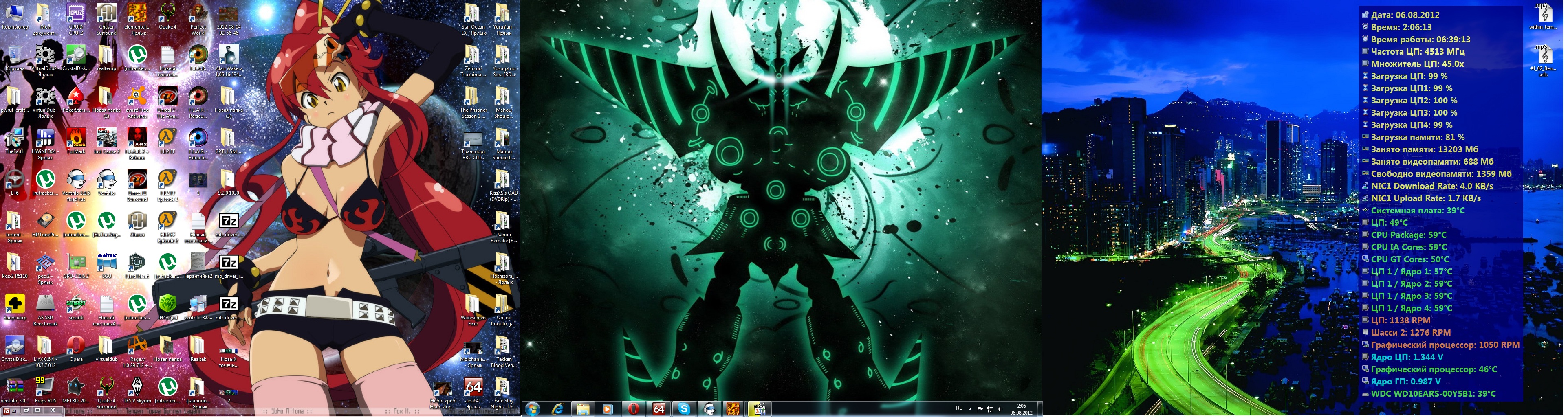Click the volume speaker tray icon
The height and width of the screenshot is (417, 1568).
pyautogui.click(x=1000, y=409)
